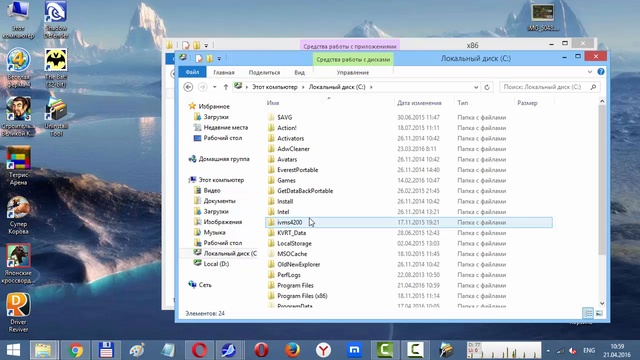640x360 pixels.
Task: Go up one folder level
Action: tap(226, 87)
